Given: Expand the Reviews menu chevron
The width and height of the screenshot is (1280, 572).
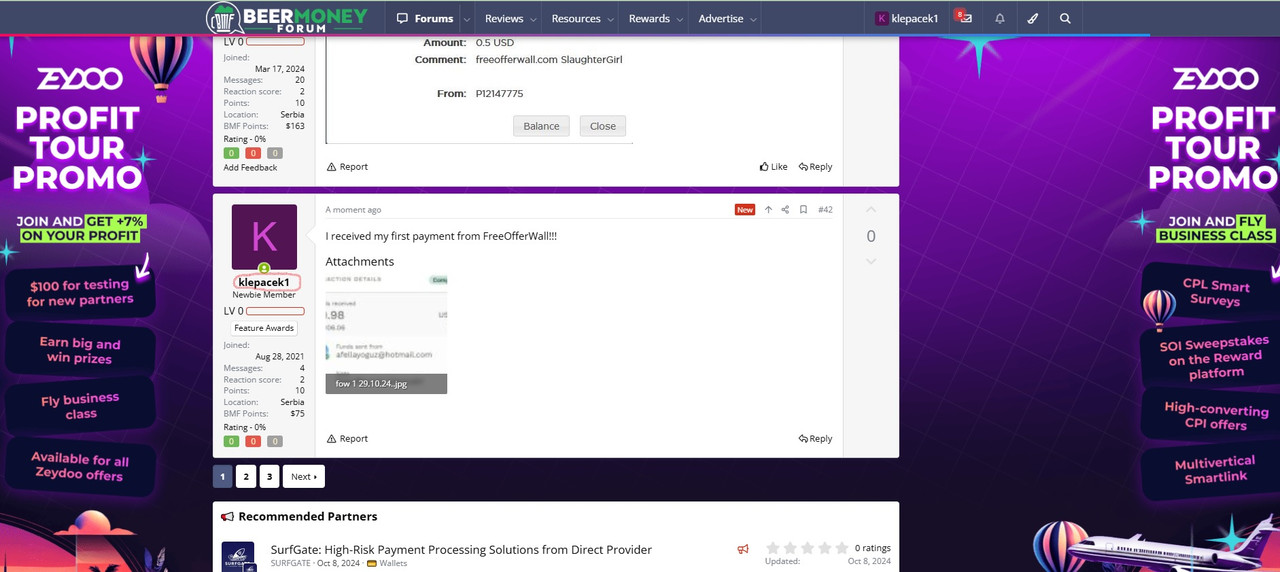Looking at the screenshot, I should [x=533, y=19].
